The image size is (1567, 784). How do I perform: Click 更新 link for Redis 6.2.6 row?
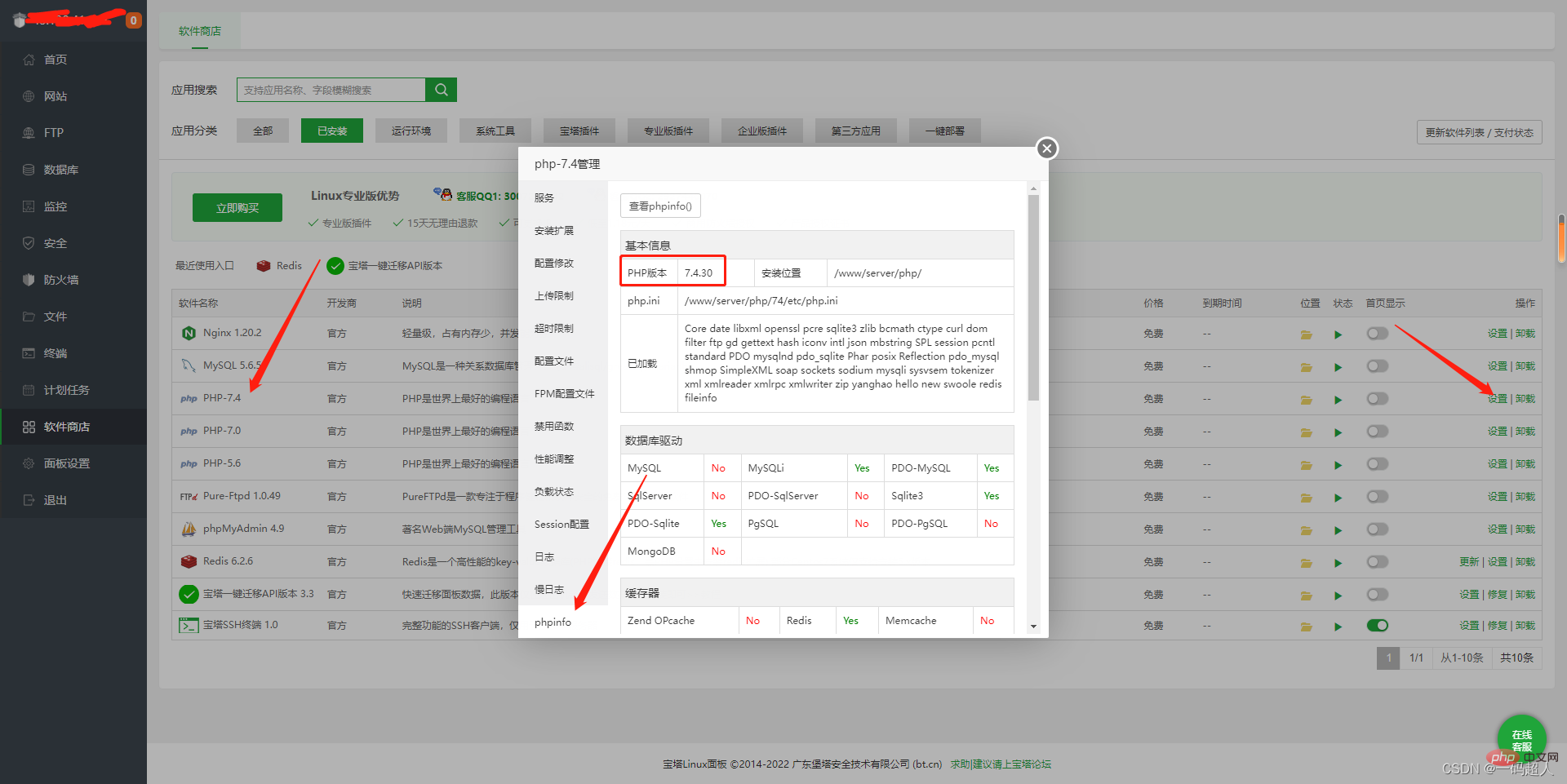click(x=1469, y=561)
